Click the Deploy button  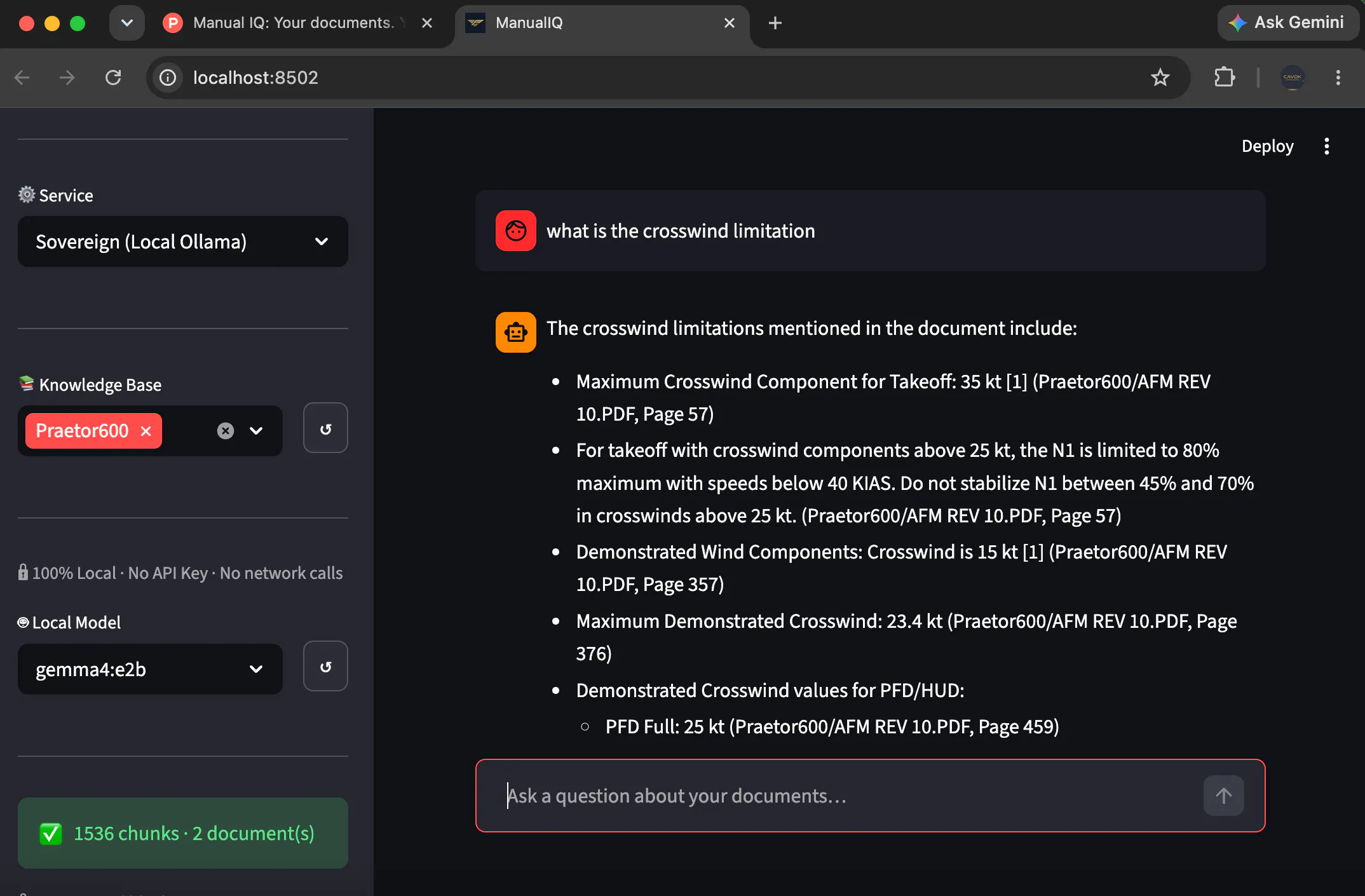point(1267,146)
